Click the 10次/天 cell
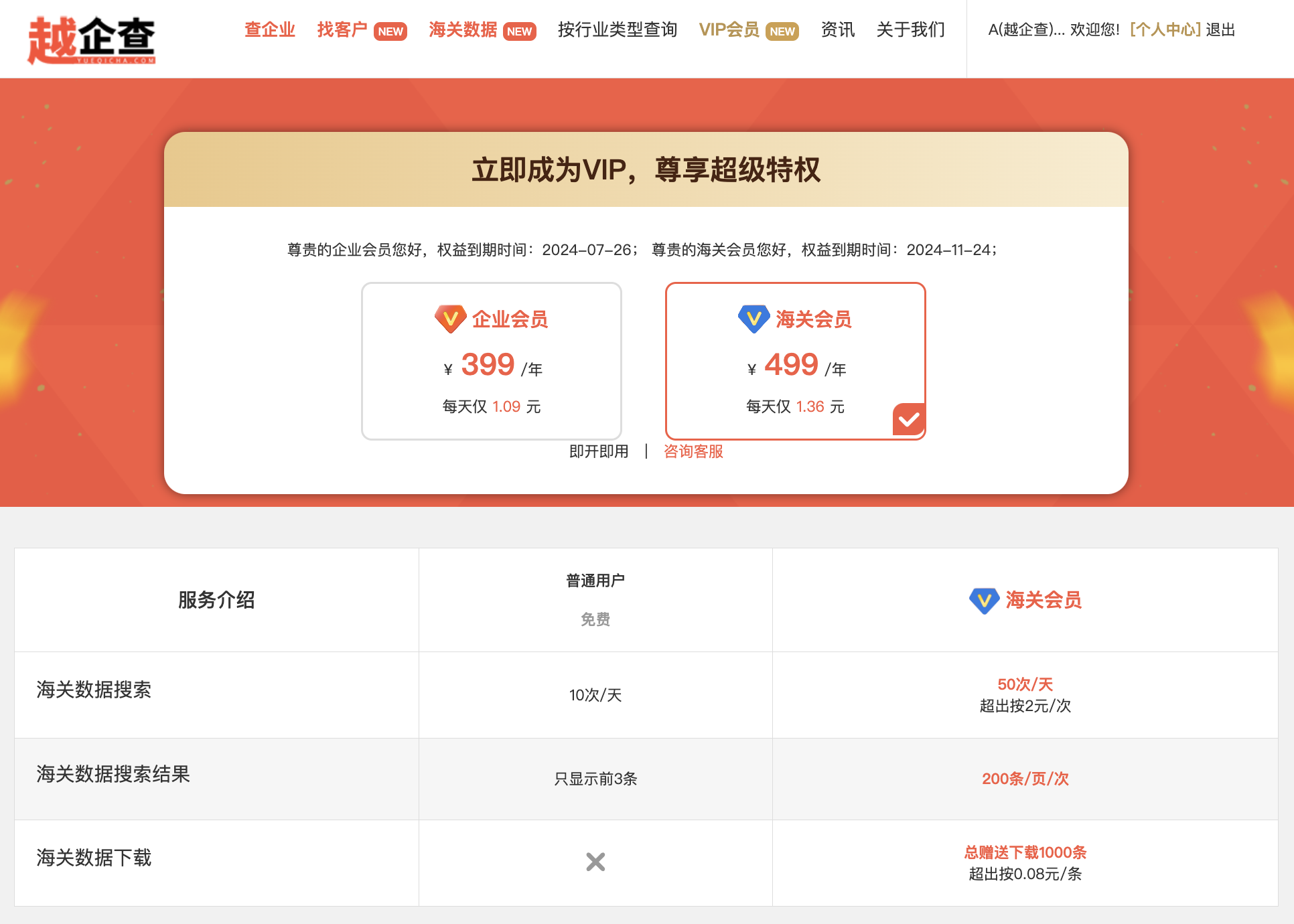The width and height of the screenshot is (1294, 924). coord(595,695)
